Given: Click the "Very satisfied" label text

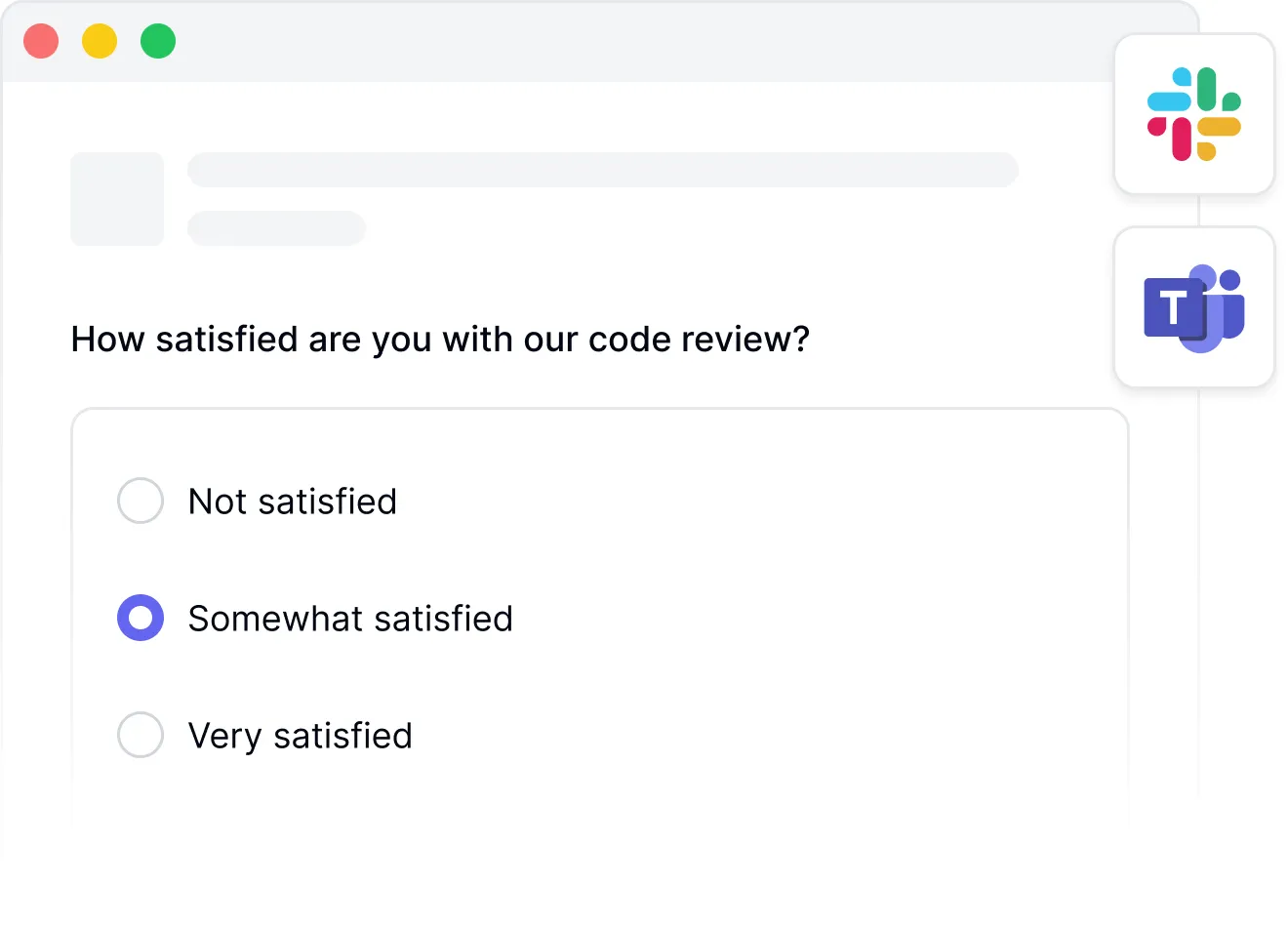Looking at the screenshot, I should point(301,736).
